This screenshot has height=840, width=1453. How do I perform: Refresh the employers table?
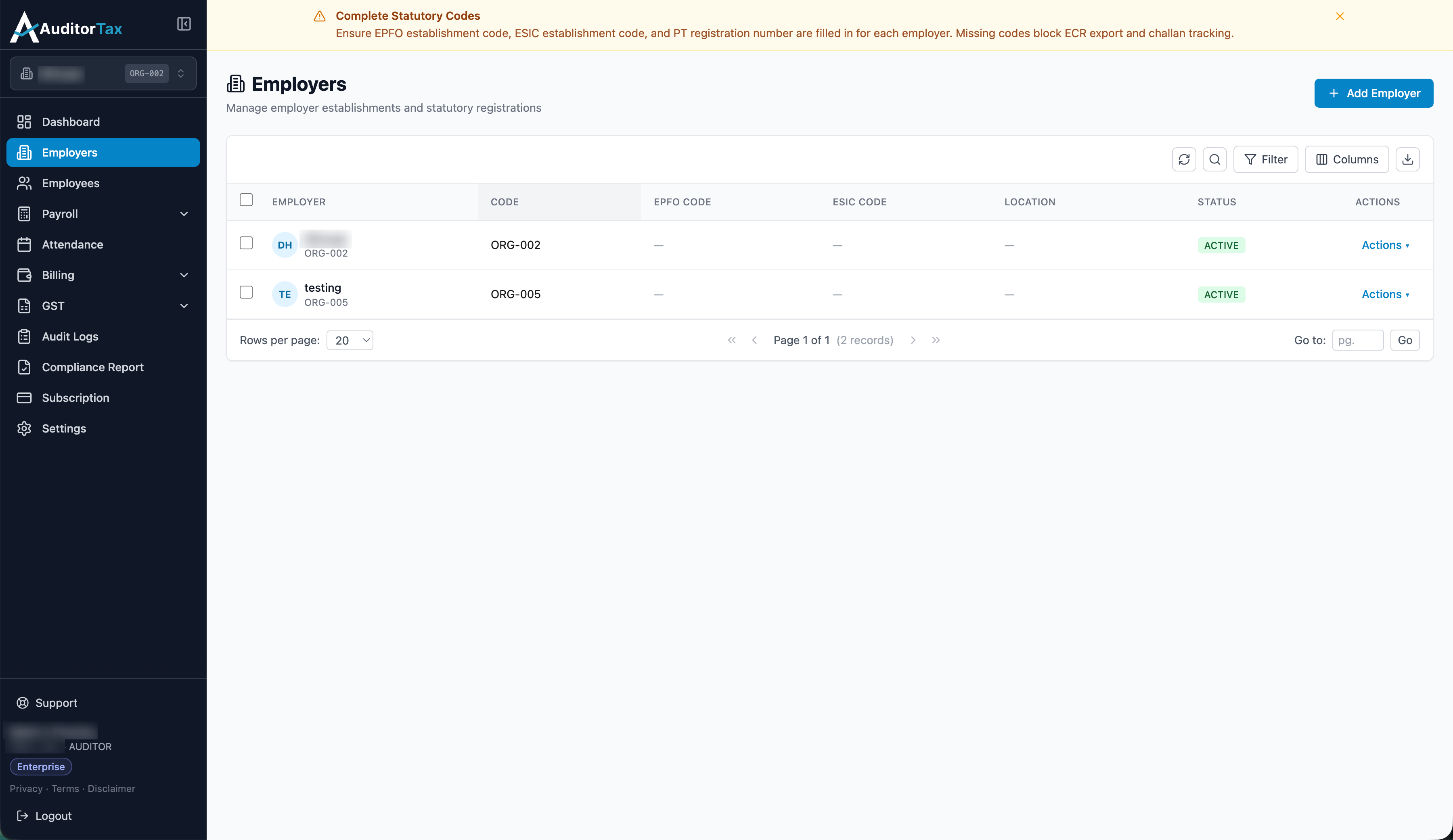click(x=1184, y=159)
